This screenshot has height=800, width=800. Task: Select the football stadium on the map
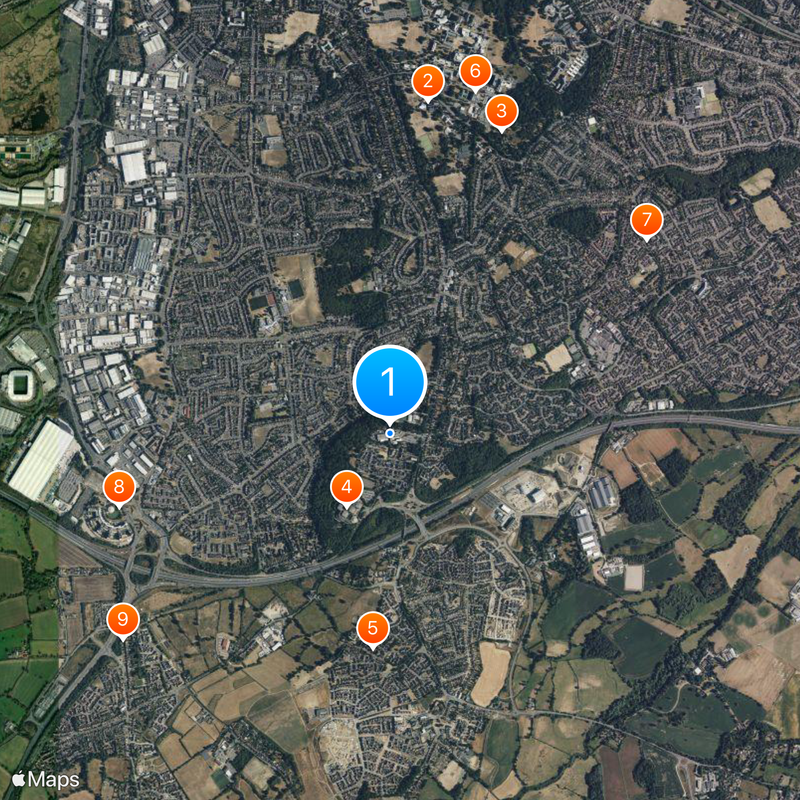(x=19, y=384)
